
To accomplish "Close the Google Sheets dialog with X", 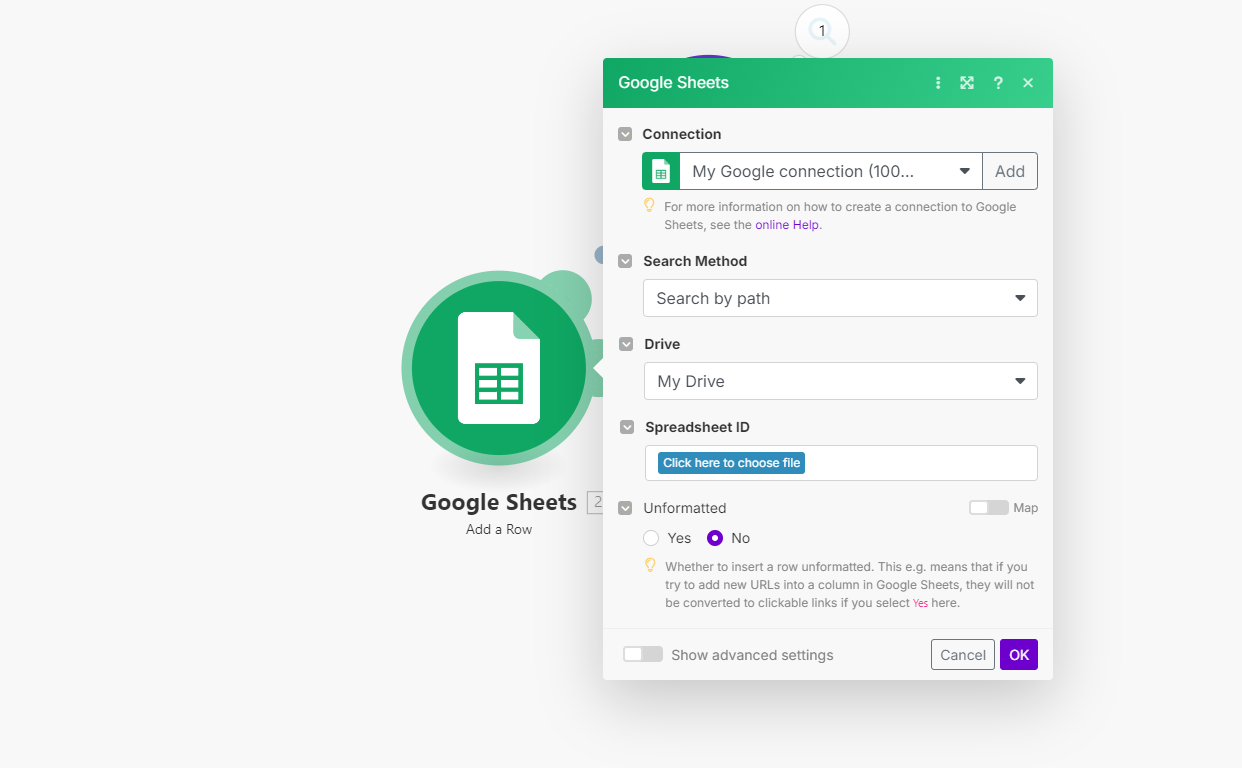I will coord(1028,83).
